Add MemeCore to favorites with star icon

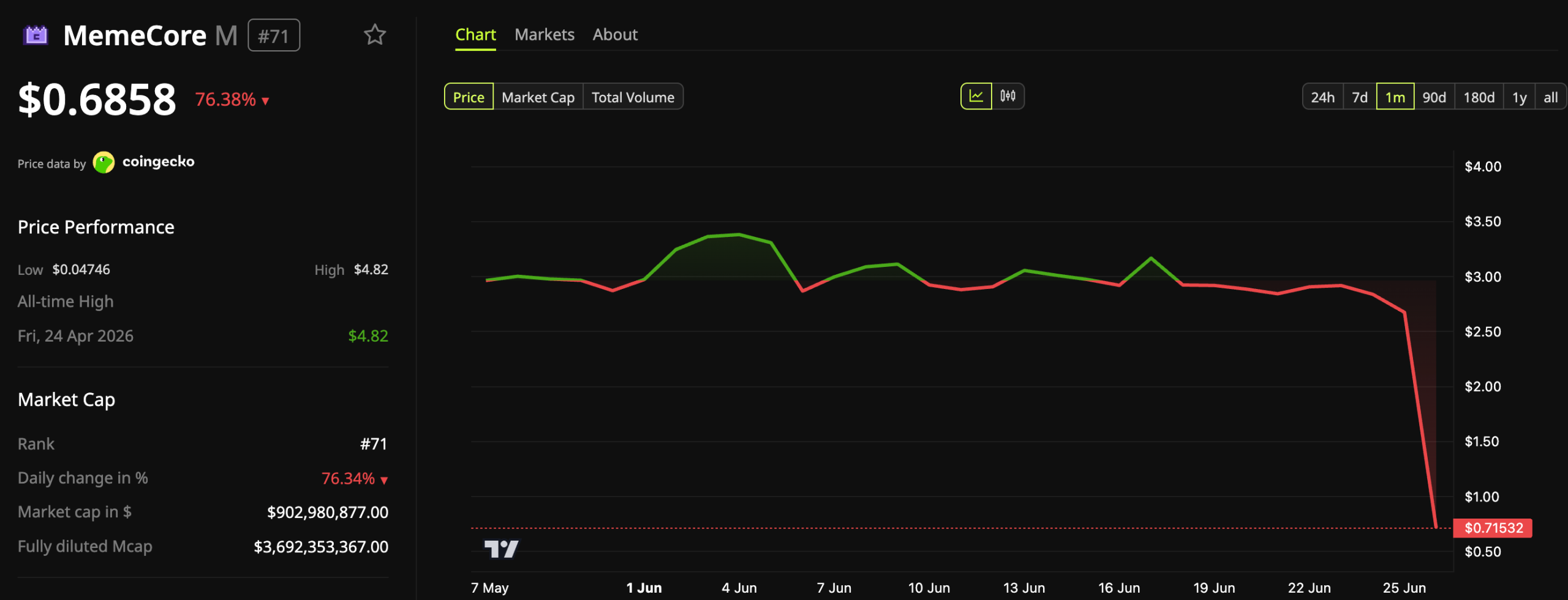coord(375,35)
